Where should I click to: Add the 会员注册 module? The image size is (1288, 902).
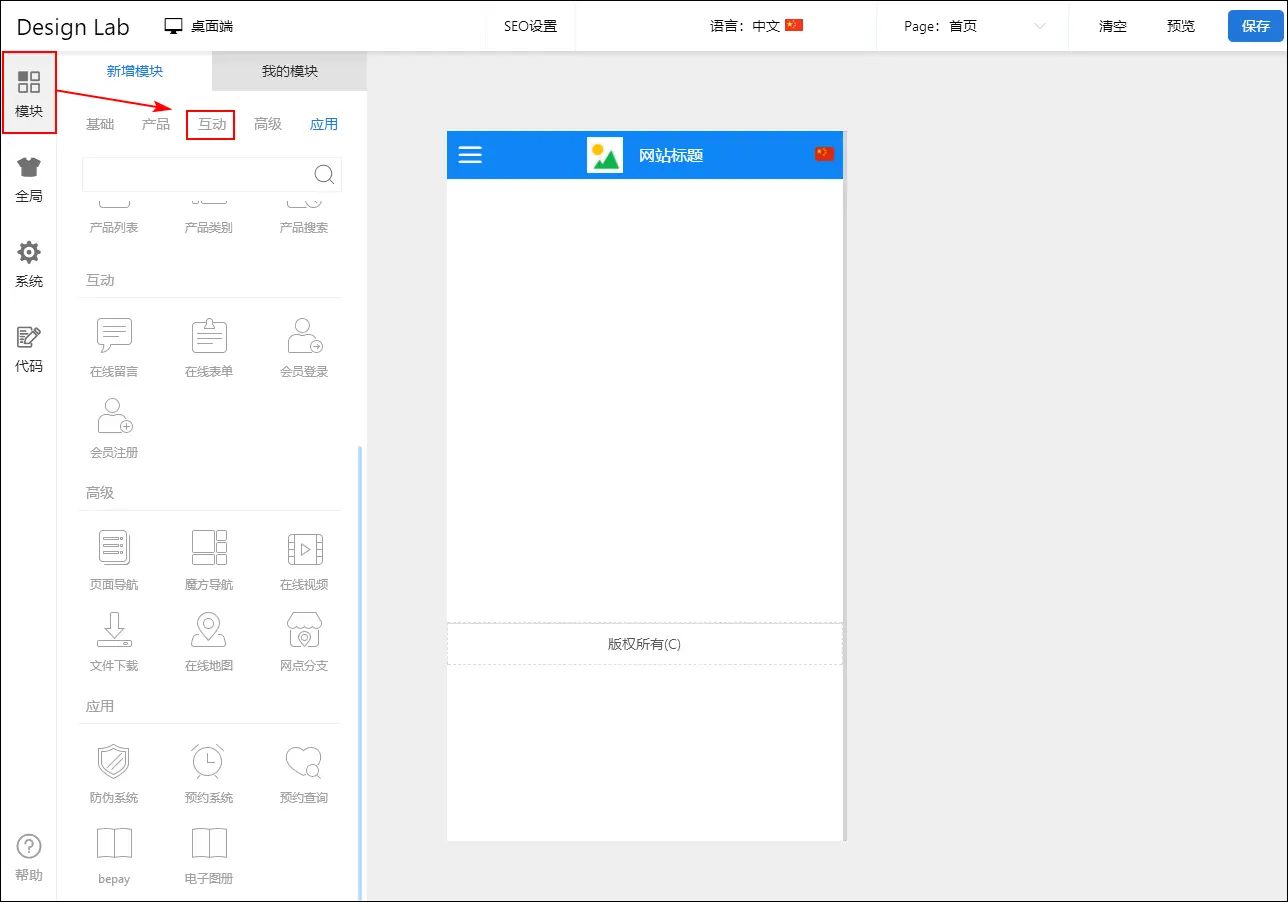pyautogui.click(x=113, y=418)
